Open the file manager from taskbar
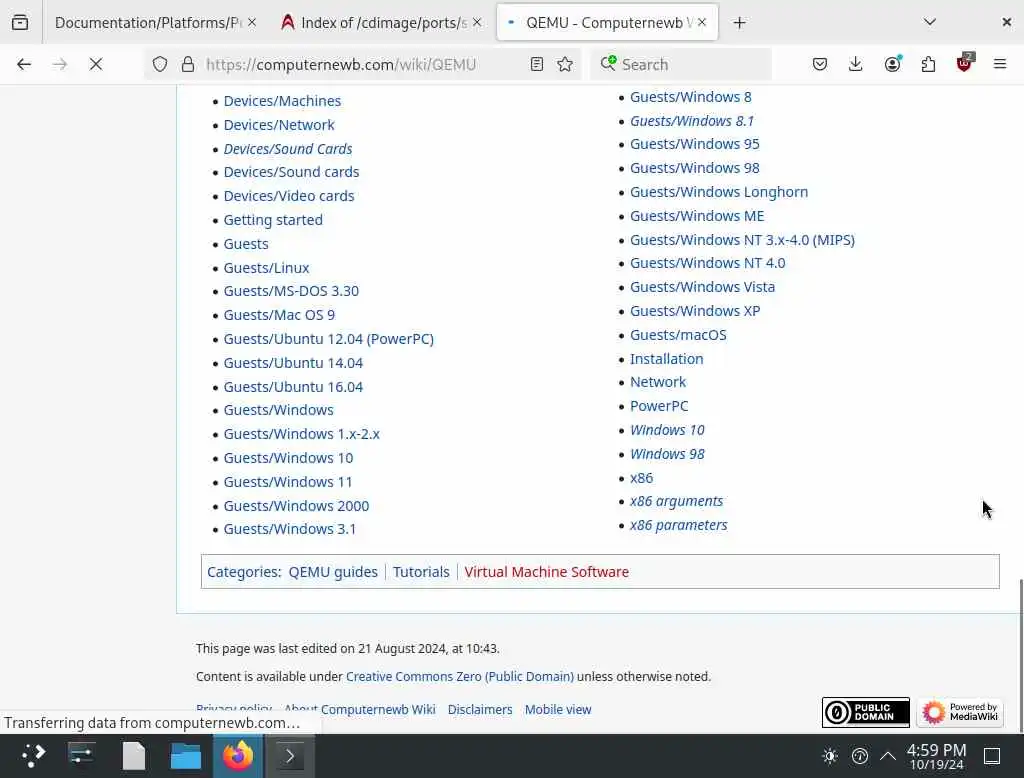The width and height of the screenshot is (1024, 778). click(185, 756)
